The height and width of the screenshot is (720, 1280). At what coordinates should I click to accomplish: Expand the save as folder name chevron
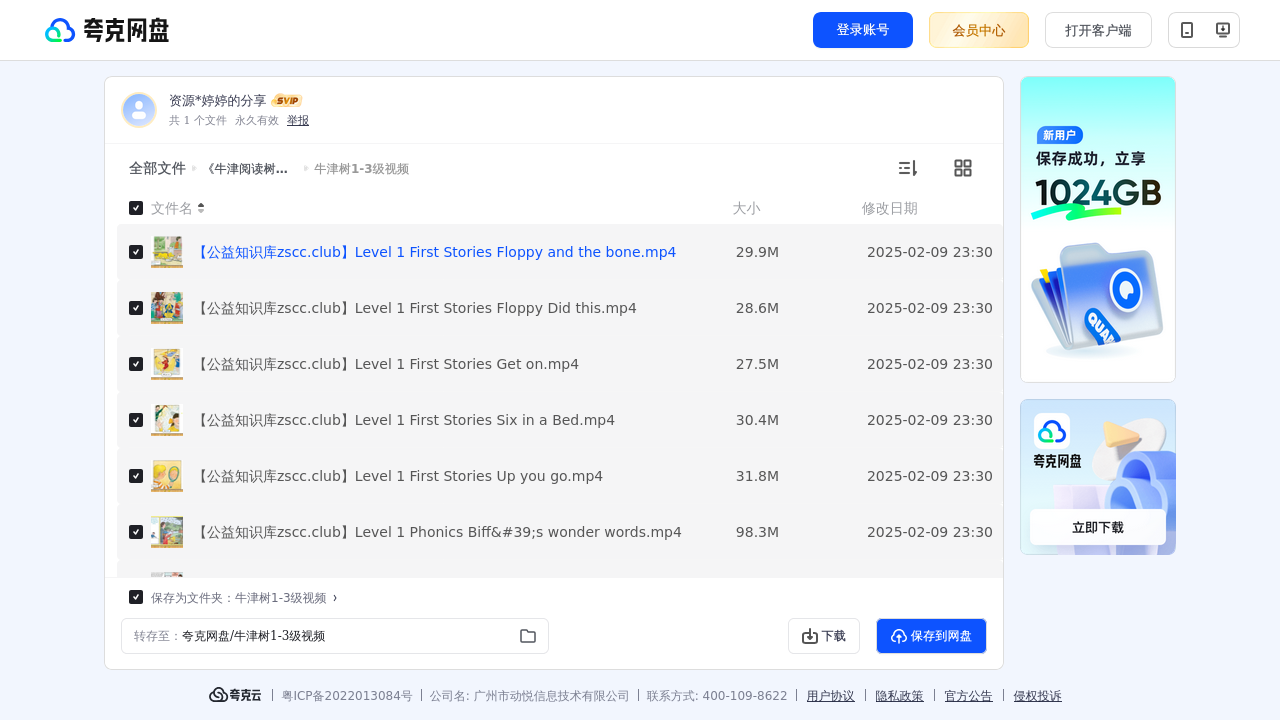point(335,598)
